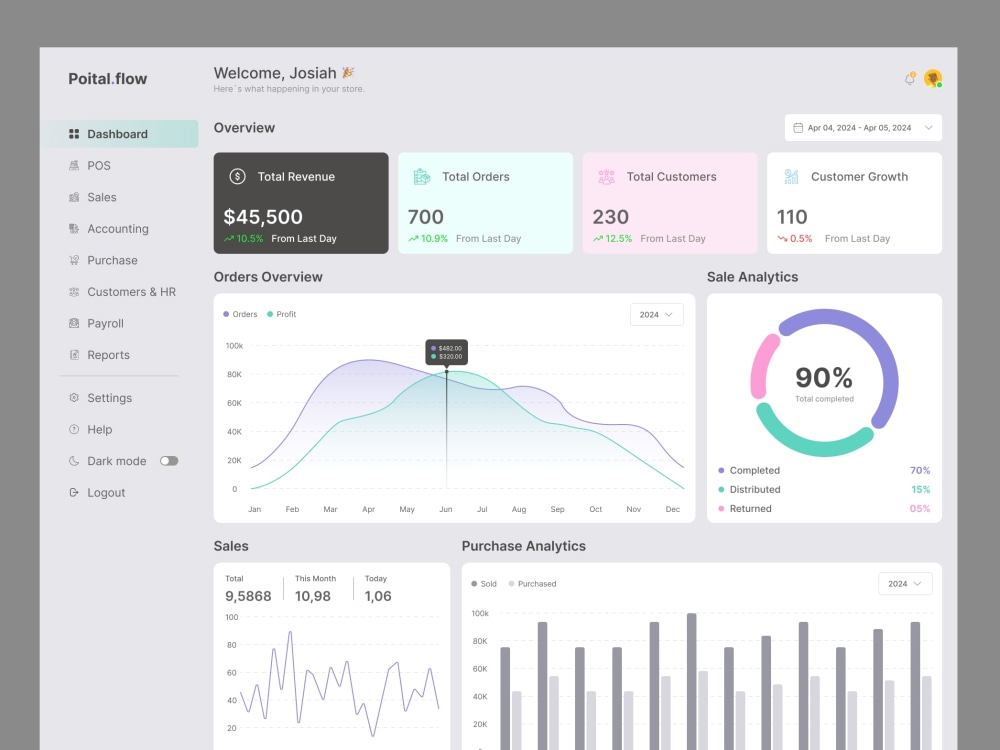1000x750 pixels.
Task: Click the pink Returned donut segment
Action: coord(762,365)
